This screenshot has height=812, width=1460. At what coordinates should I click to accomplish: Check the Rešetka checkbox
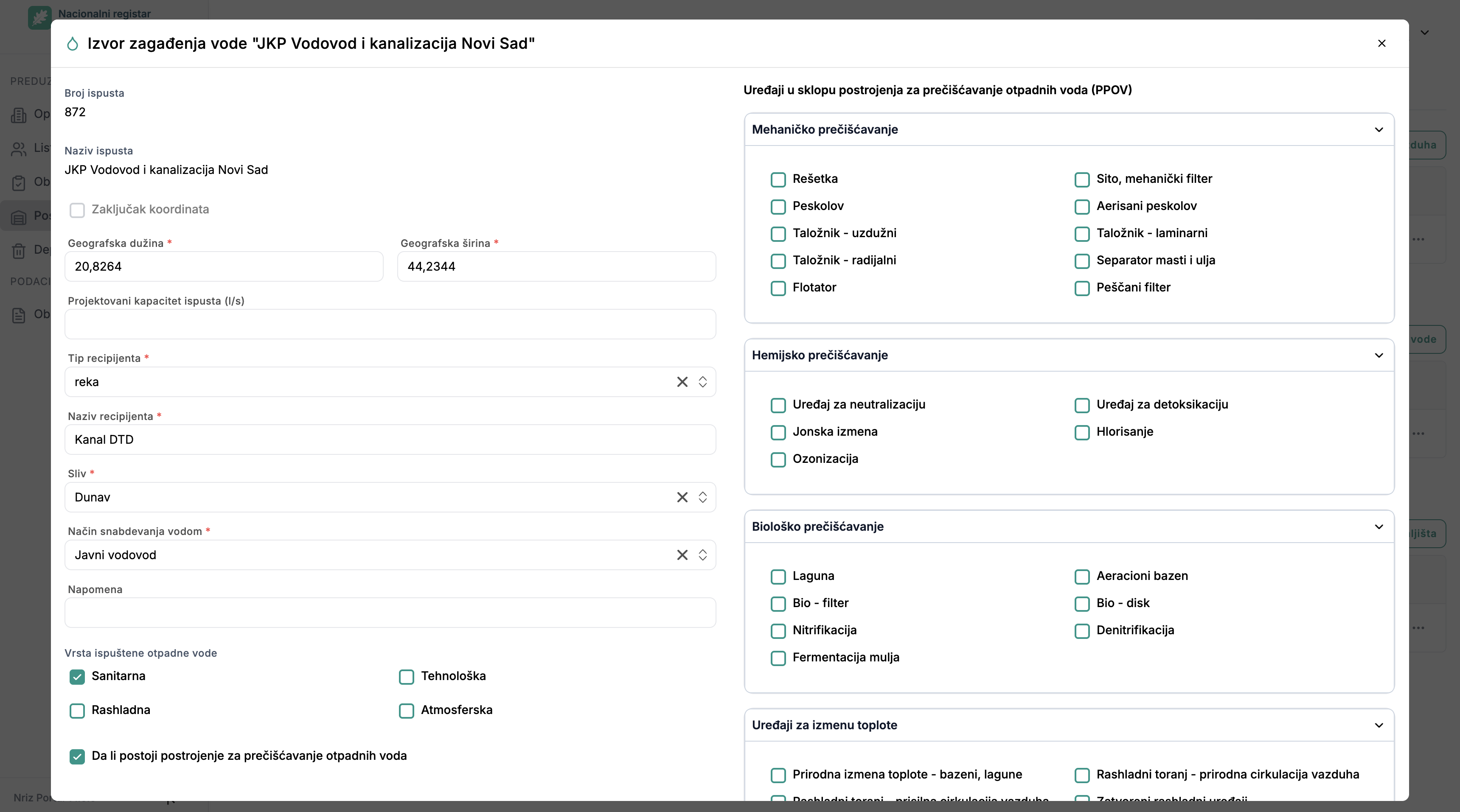pos(778,179)
